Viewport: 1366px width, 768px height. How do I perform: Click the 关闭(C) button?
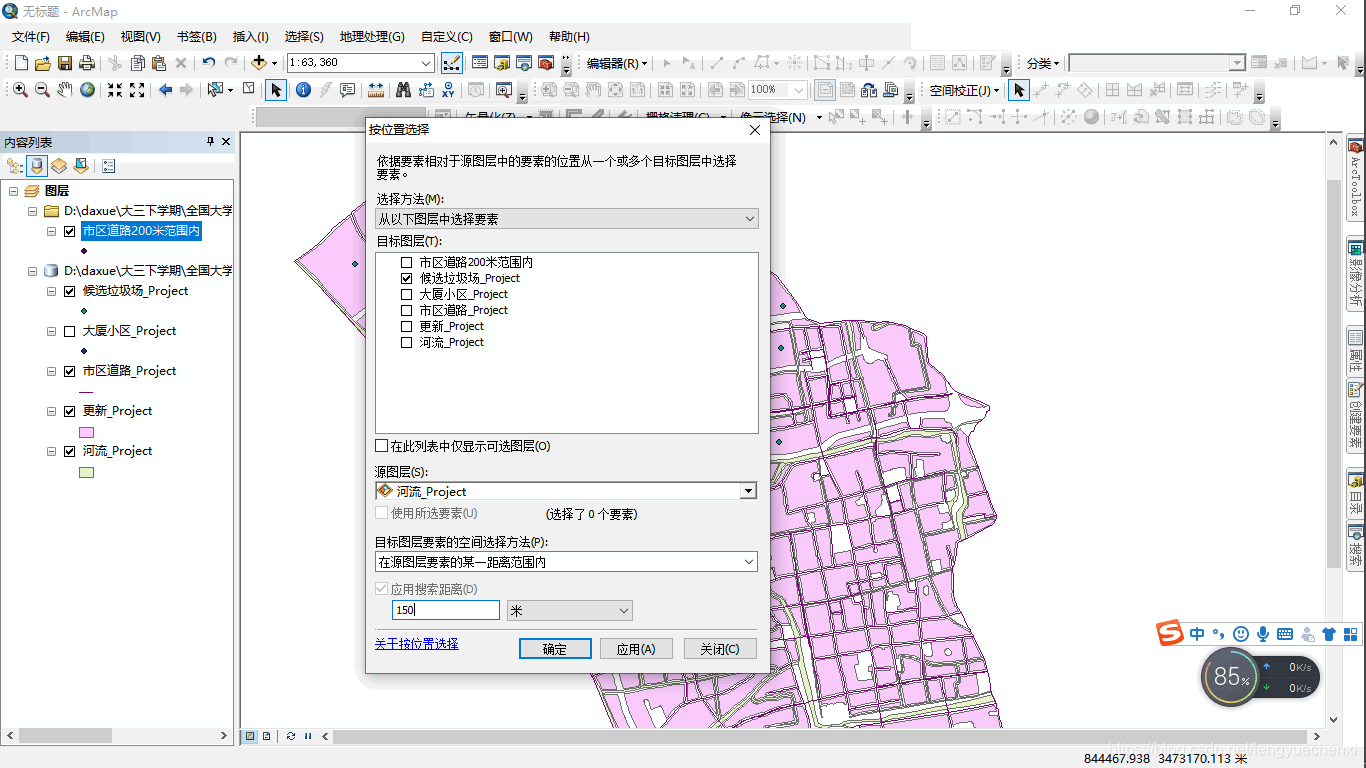click(x=720, y=649)
